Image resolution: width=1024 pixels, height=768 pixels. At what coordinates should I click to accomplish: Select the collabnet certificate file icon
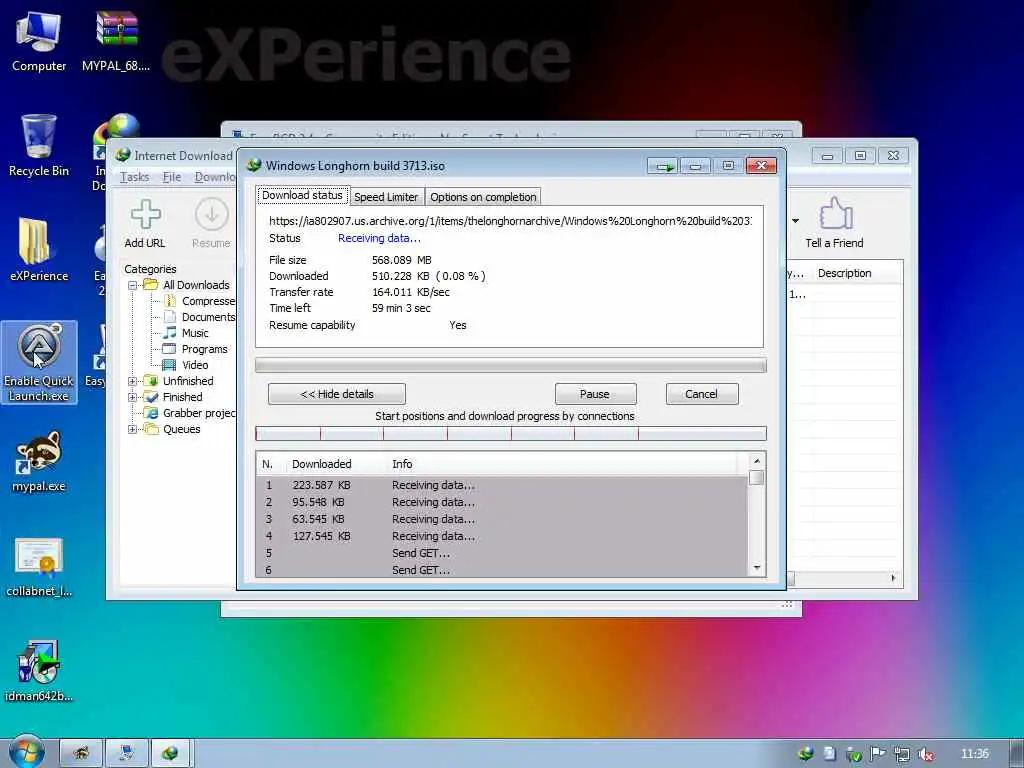pyautogui.click(x=39, y=567)
